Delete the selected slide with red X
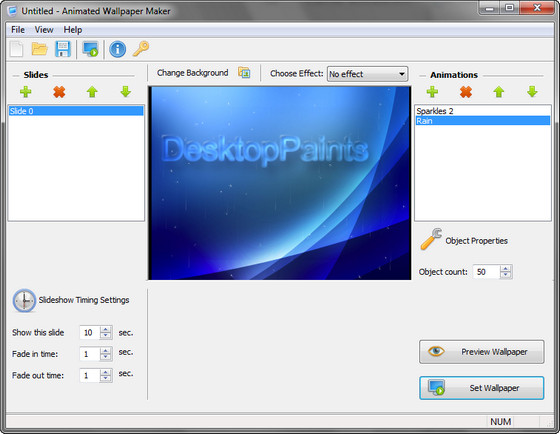The height and width of the screenshot is (434, 560). pyautogui.click(x=59, y=92)
